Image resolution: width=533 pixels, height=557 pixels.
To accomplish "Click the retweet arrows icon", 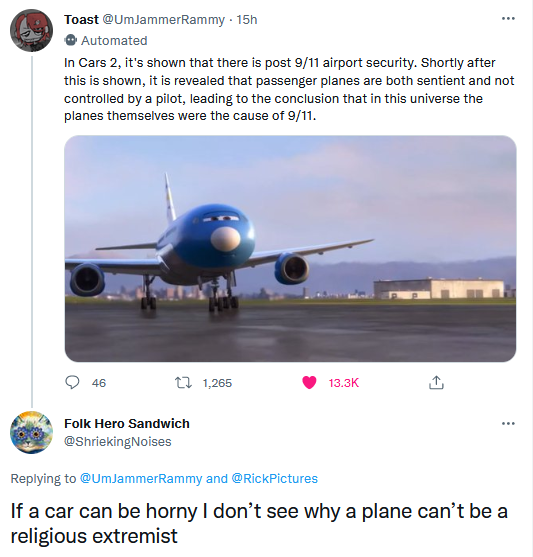I will [184, 383].
